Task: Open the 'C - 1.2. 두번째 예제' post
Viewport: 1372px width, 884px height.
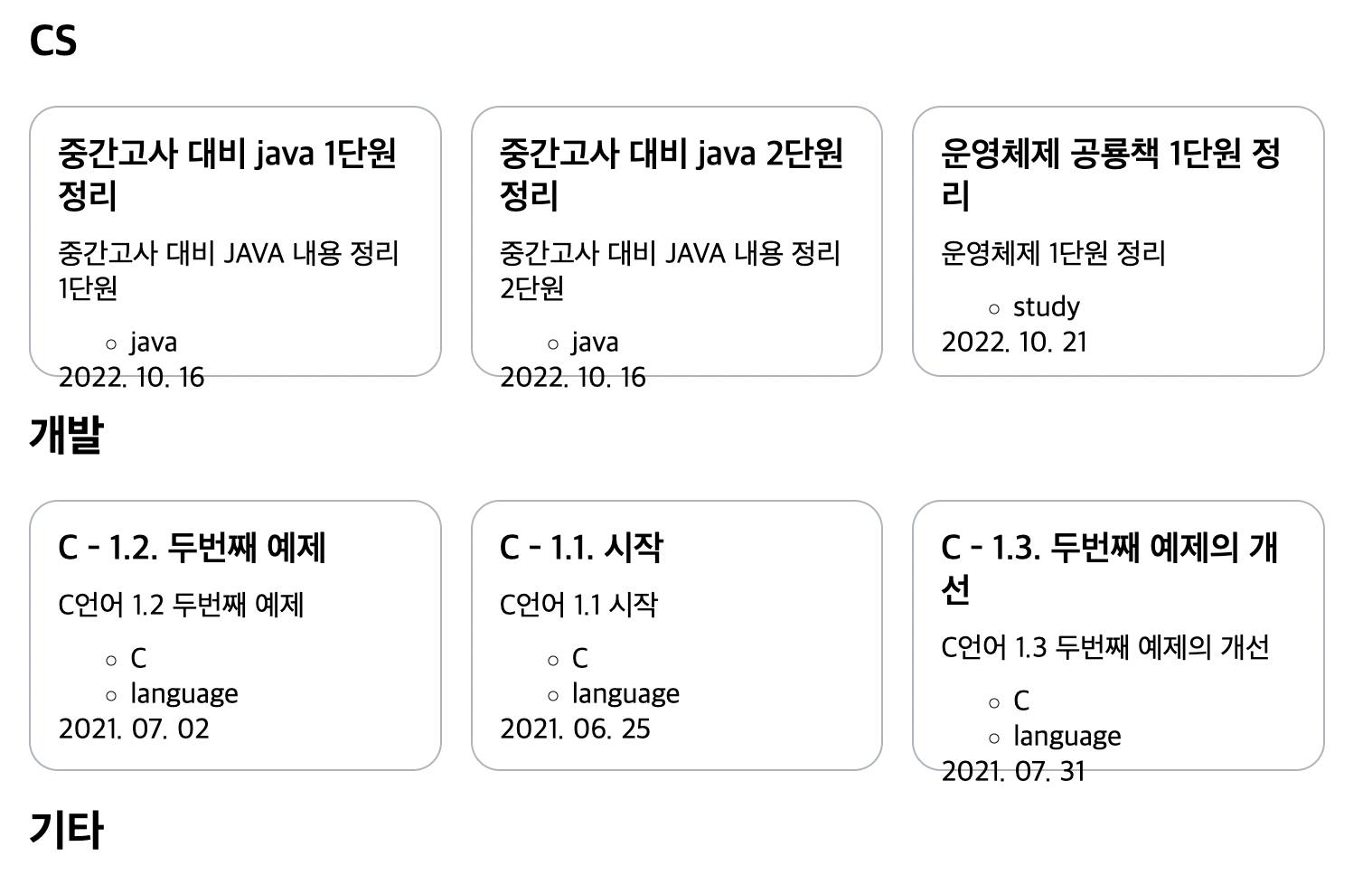Action: click(192, 548)
